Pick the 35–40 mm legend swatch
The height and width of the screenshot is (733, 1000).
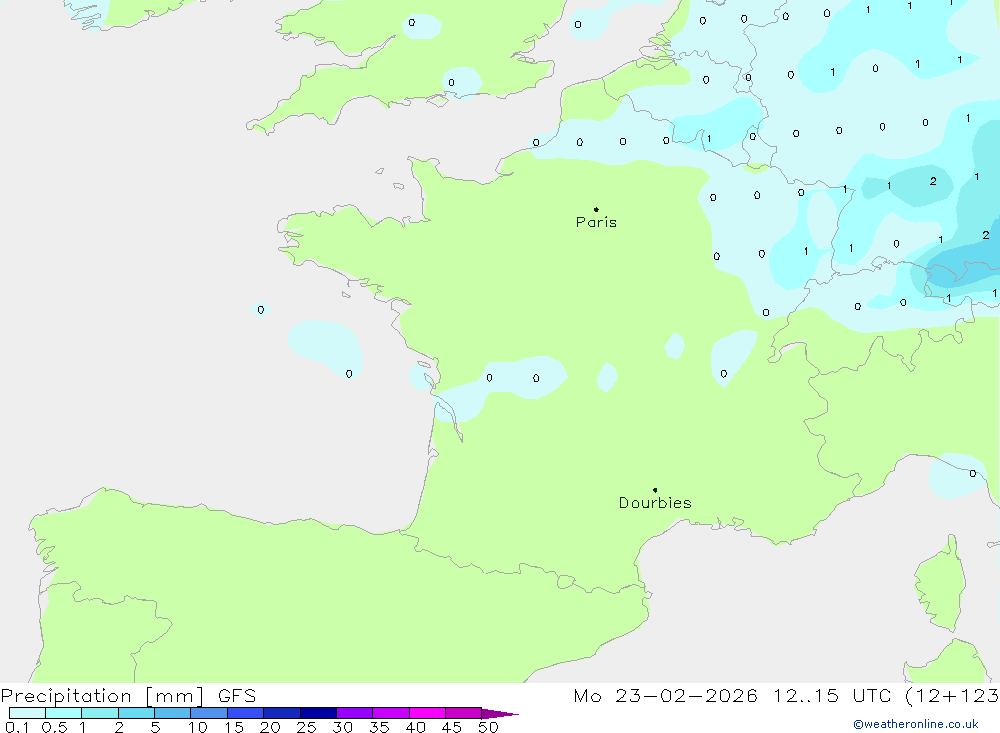(391, 713)
